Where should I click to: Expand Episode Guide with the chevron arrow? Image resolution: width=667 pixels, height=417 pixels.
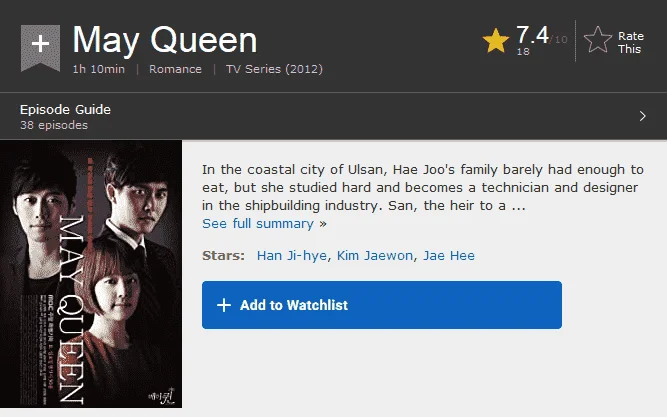pyautogui.click(x=642, y=116)
